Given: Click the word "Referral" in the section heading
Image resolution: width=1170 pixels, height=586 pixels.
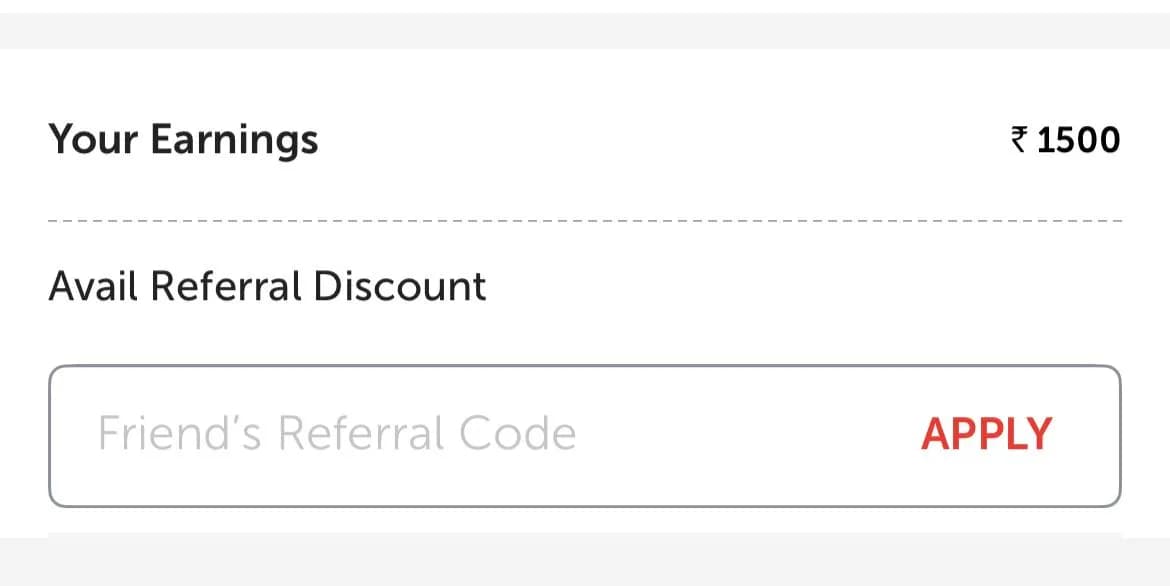Looking at the screenshot, I should [226, 287].
